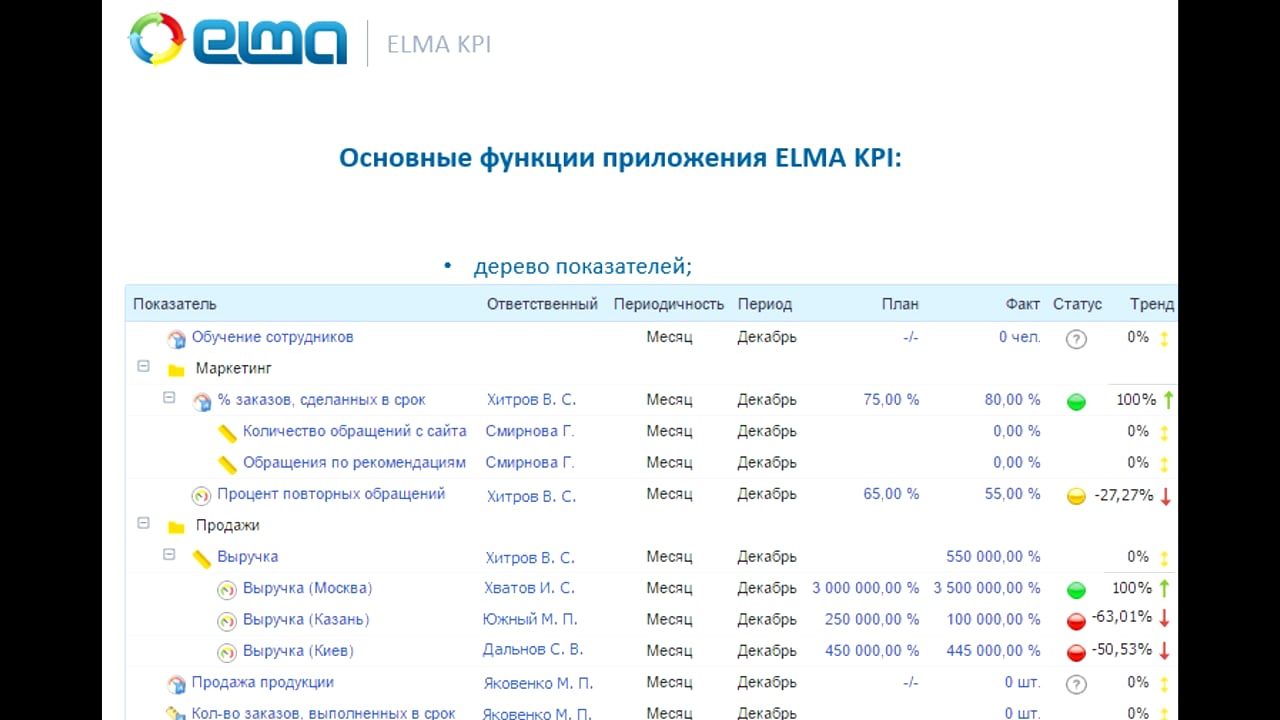This screenshot has width=1280, height=720.
Task: Open Продажа продукции indicator link
Action: 262,682
